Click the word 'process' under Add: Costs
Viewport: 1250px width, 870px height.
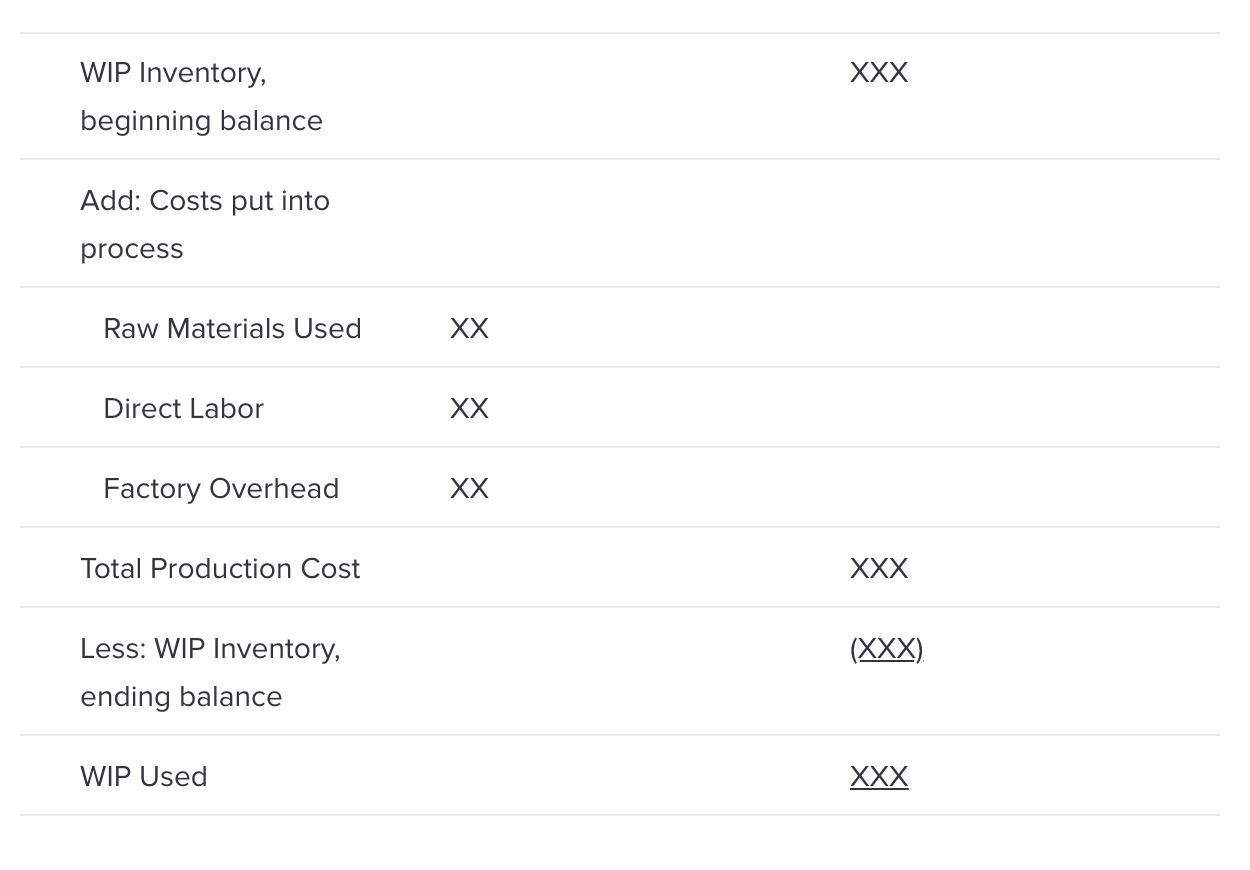tap(132, 249)
